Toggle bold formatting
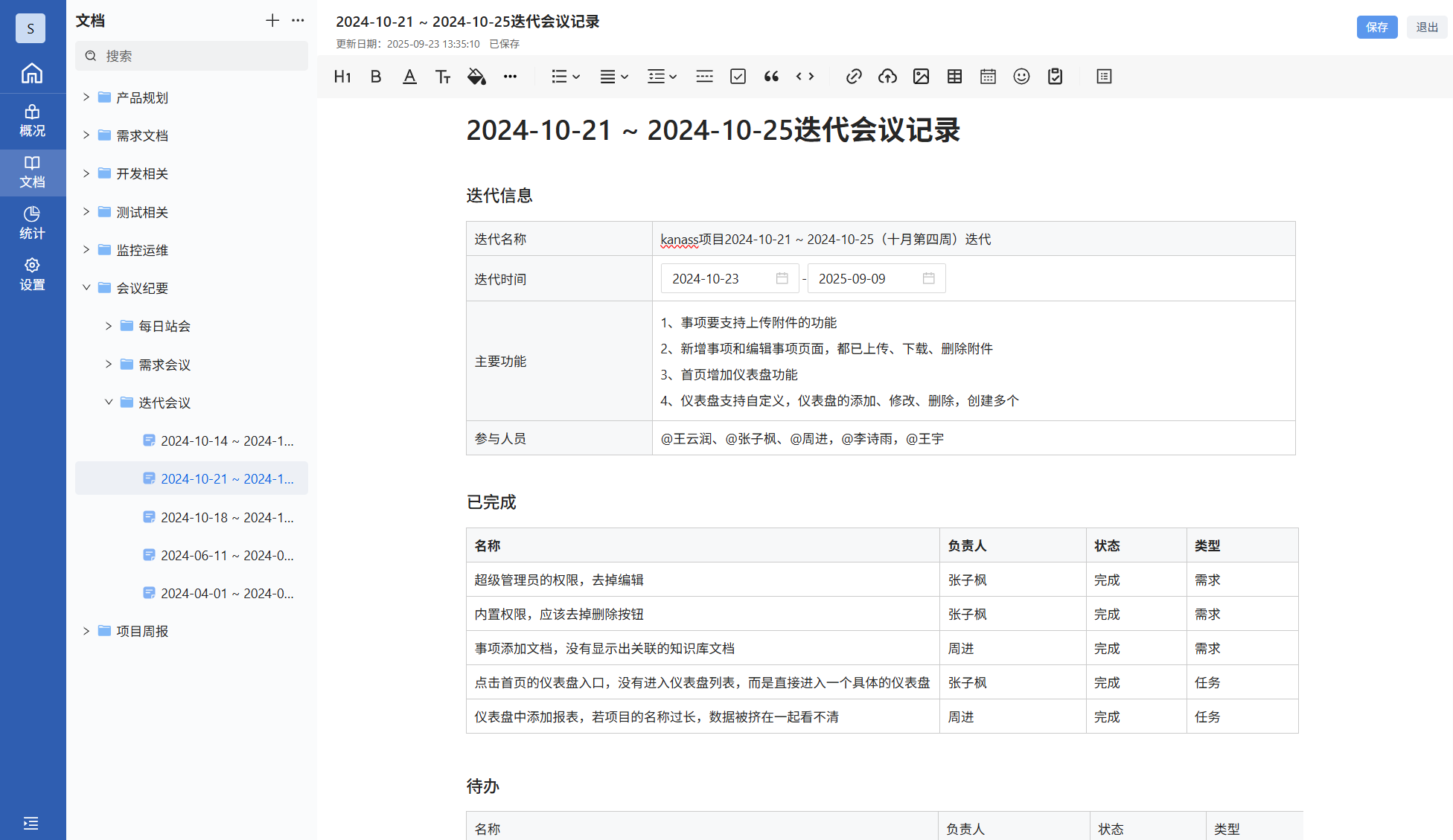Screen dimensions: 1453x840 pos(376,76)
